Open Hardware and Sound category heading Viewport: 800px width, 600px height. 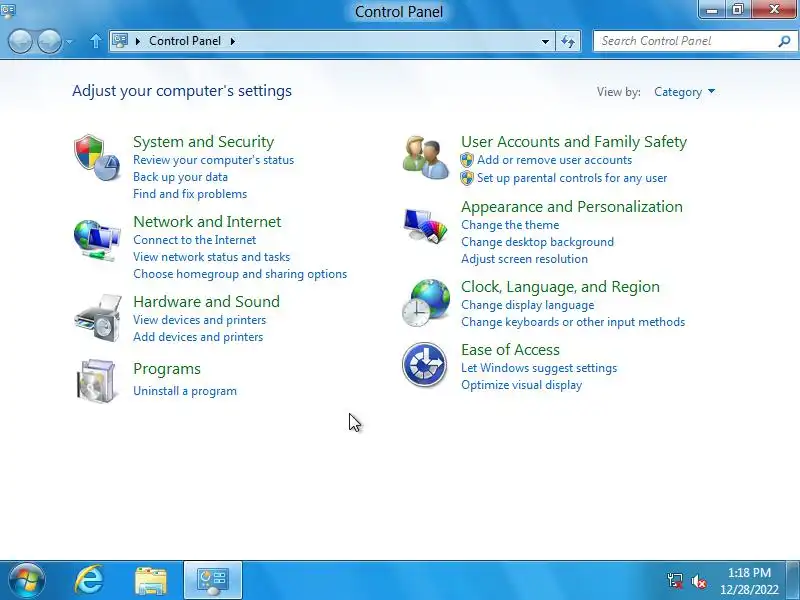tap(207, 302)
